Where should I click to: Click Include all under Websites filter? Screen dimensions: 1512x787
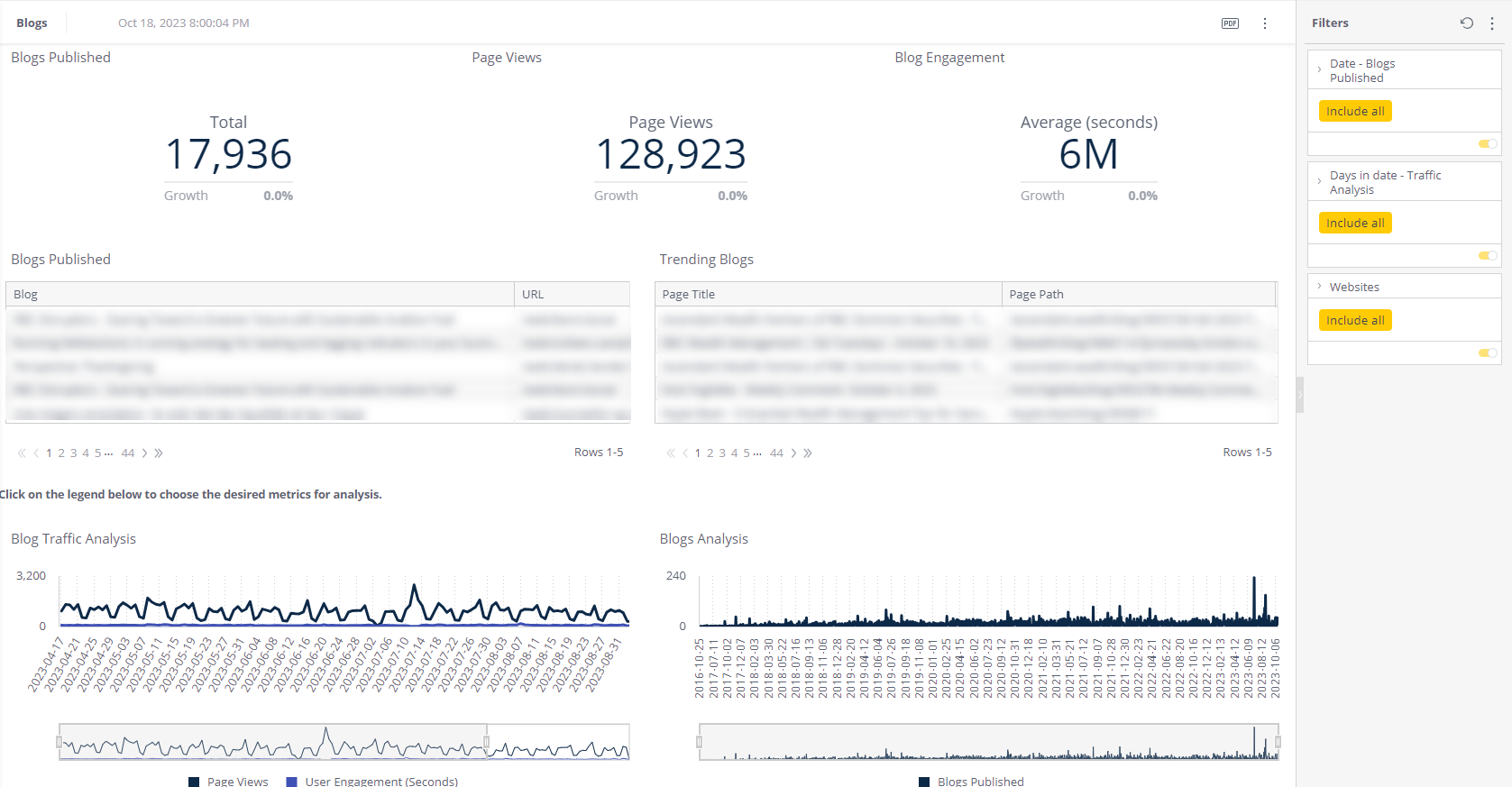click(x=1355, y=320)
